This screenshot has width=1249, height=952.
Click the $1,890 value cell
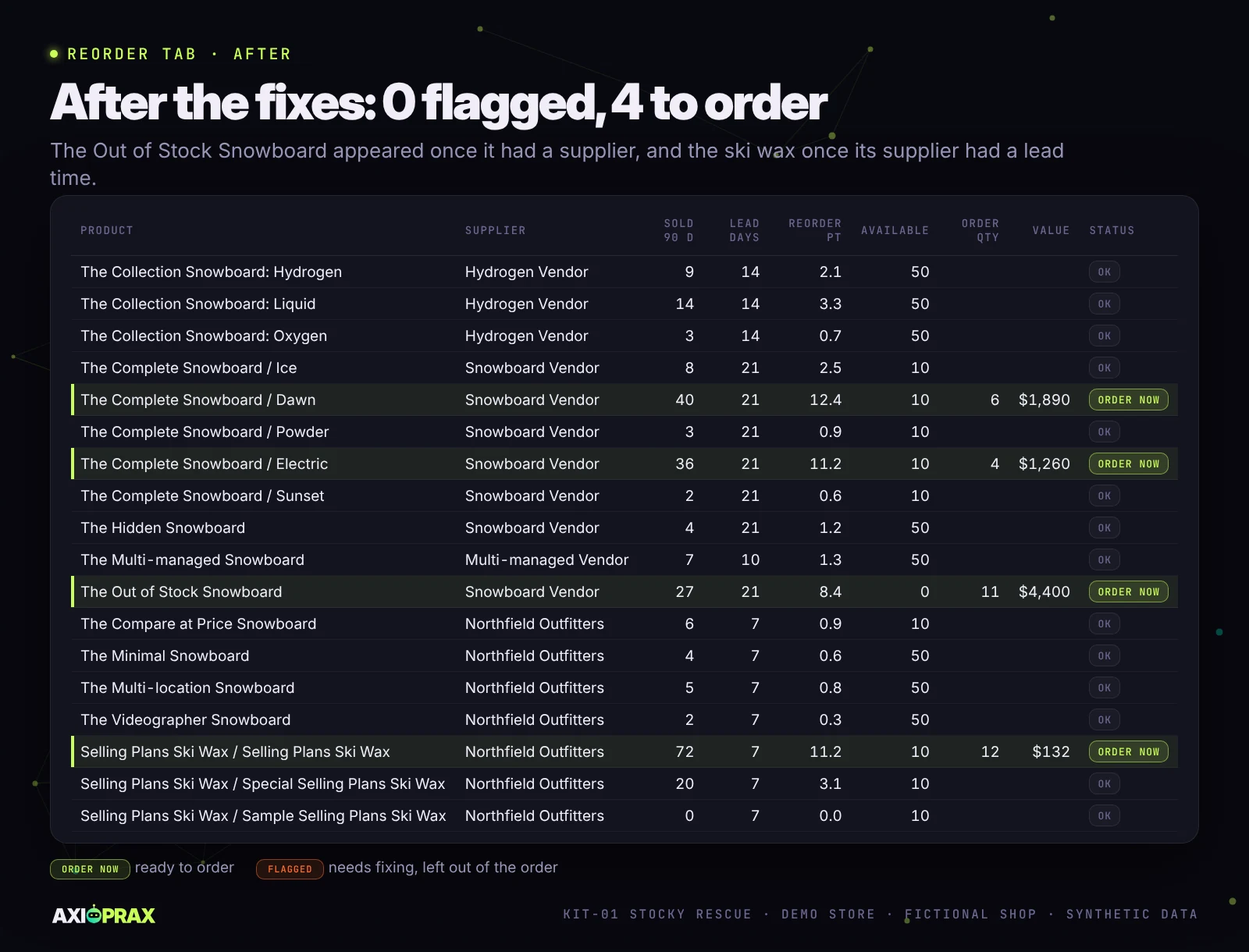coord(1044,400)
